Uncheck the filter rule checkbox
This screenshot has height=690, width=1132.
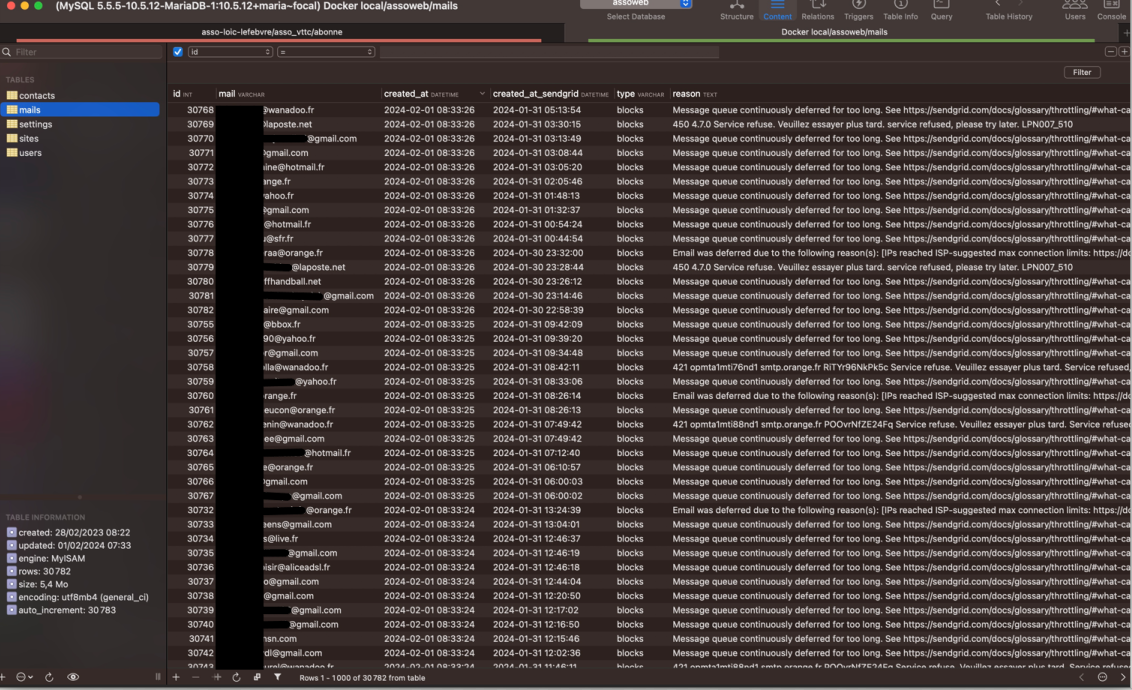click(178, 52)
